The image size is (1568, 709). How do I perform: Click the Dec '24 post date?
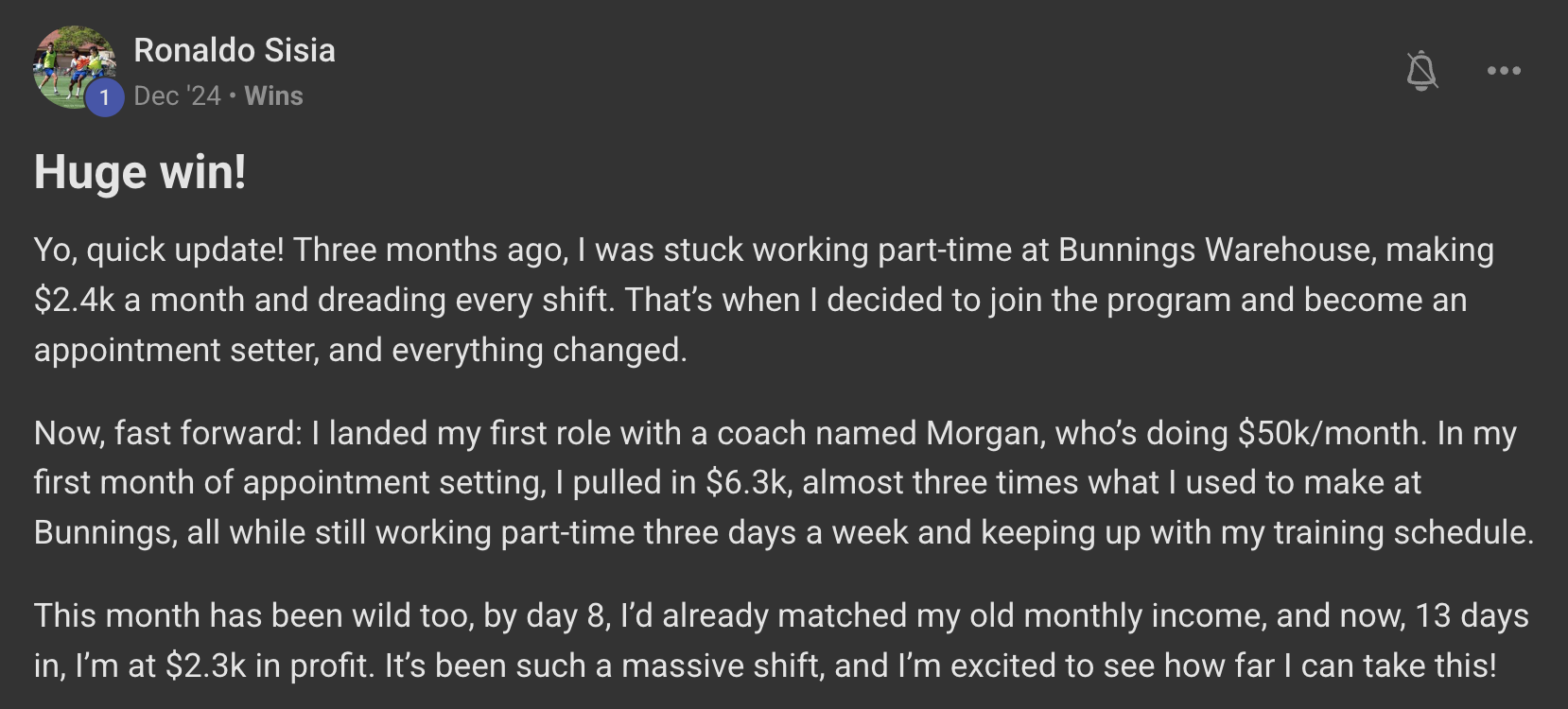click(177, 95)
